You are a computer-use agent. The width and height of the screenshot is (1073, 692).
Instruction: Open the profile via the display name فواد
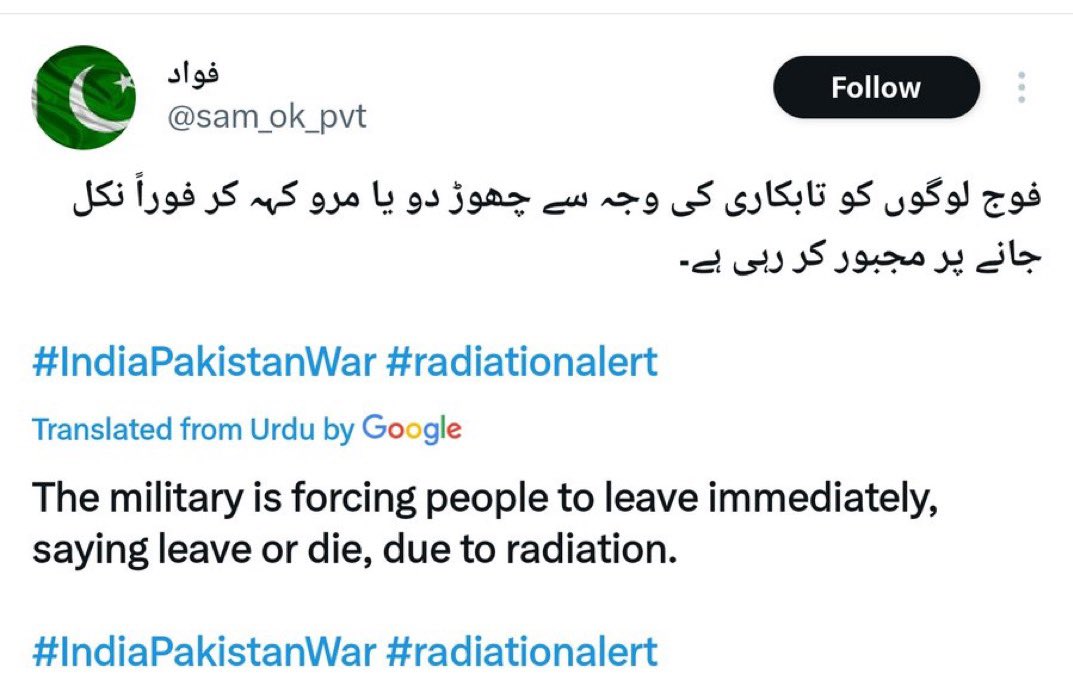tap(194, 73)
